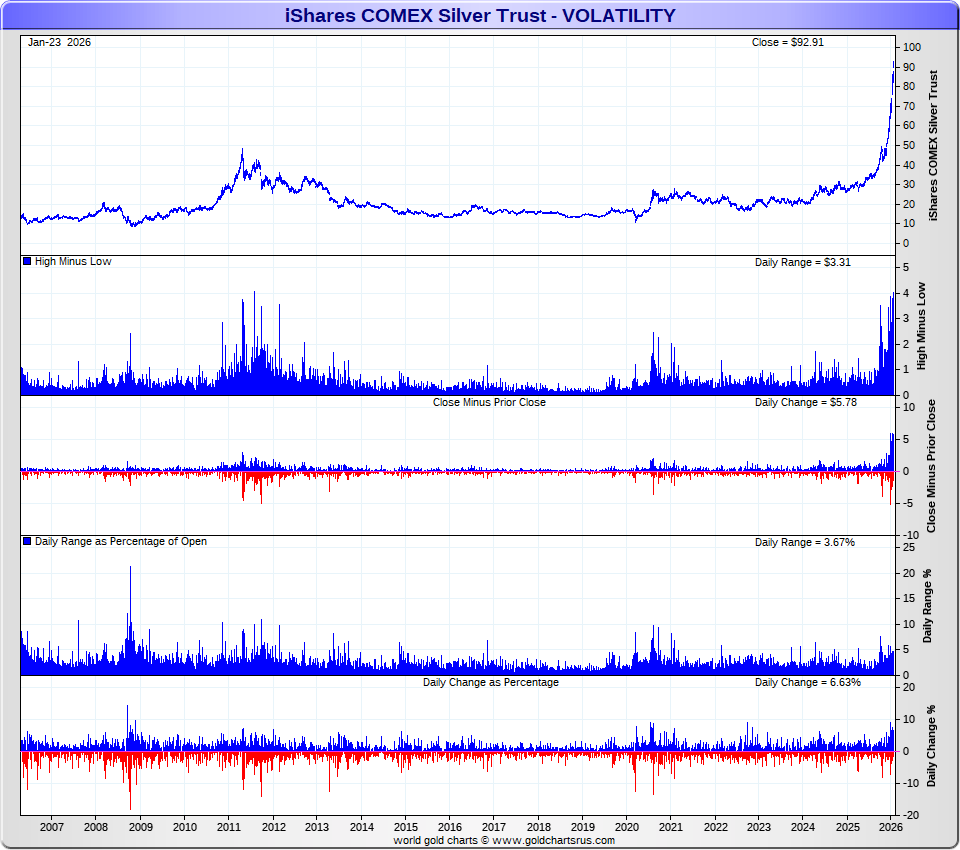Click the rotated Daily Range % axis title
The height and width of the screenshot is (850, 960).
point(930,605)
